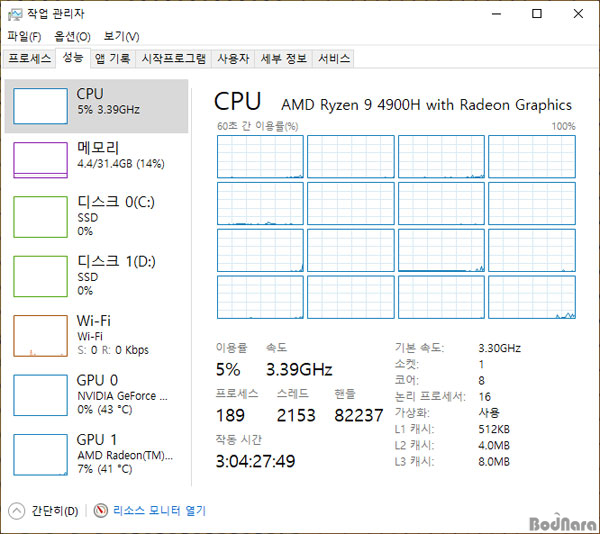Switch to the 세부 정보 tab

[284, 59]
